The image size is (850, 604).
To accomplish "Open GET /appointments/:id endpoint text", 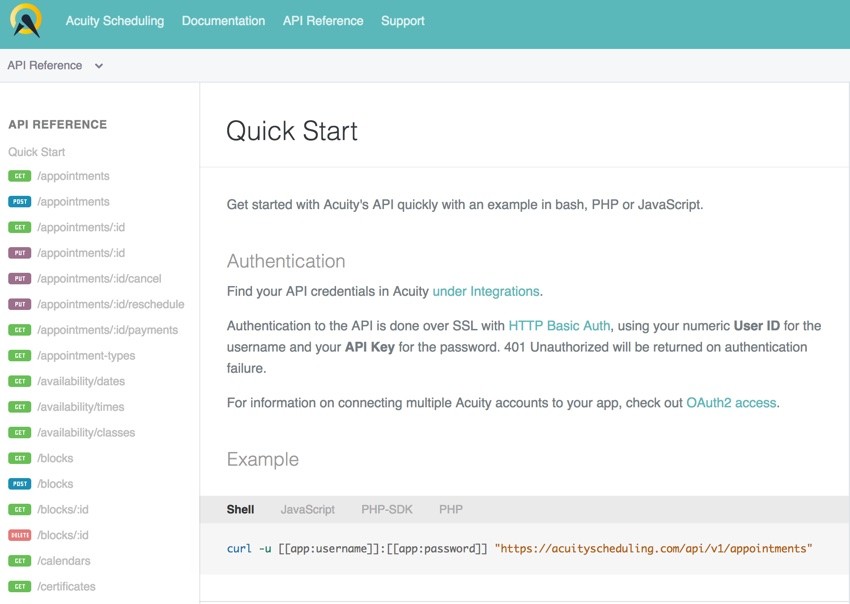I will [81, 227].
